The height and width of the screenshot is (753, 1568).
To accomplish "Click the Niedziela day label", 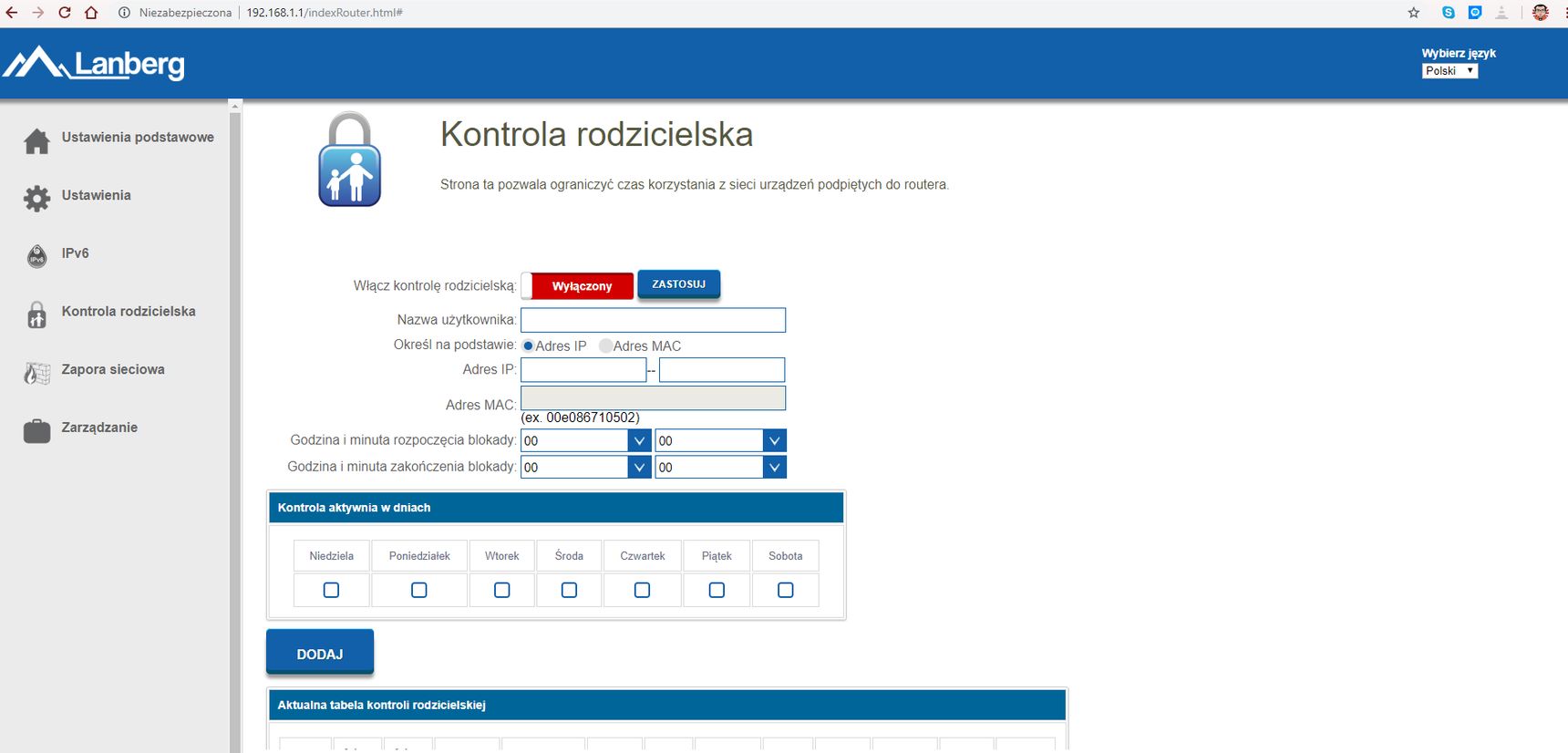I will click(331, 556).
